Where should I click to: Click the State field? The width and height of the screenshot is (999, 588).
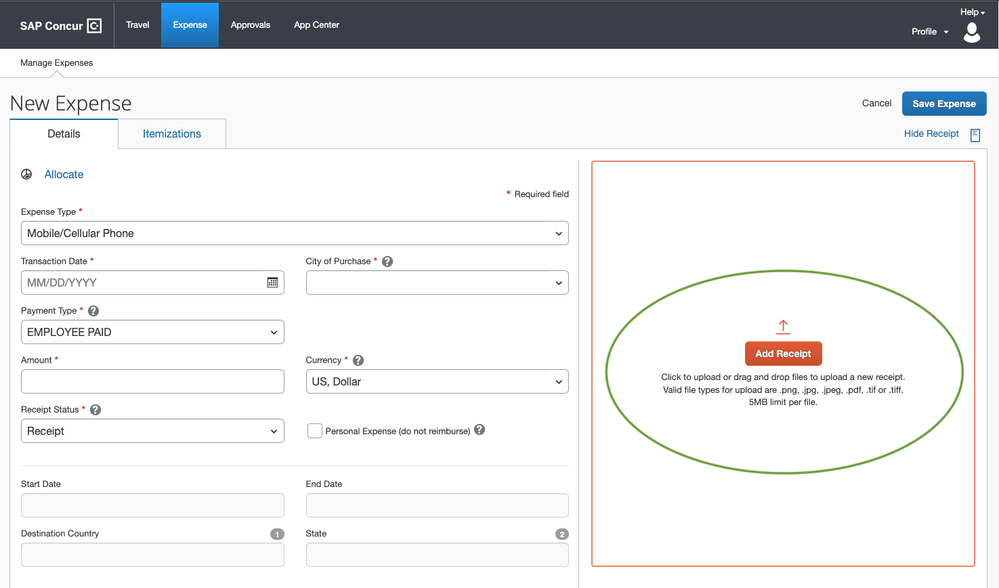point(437,555)
